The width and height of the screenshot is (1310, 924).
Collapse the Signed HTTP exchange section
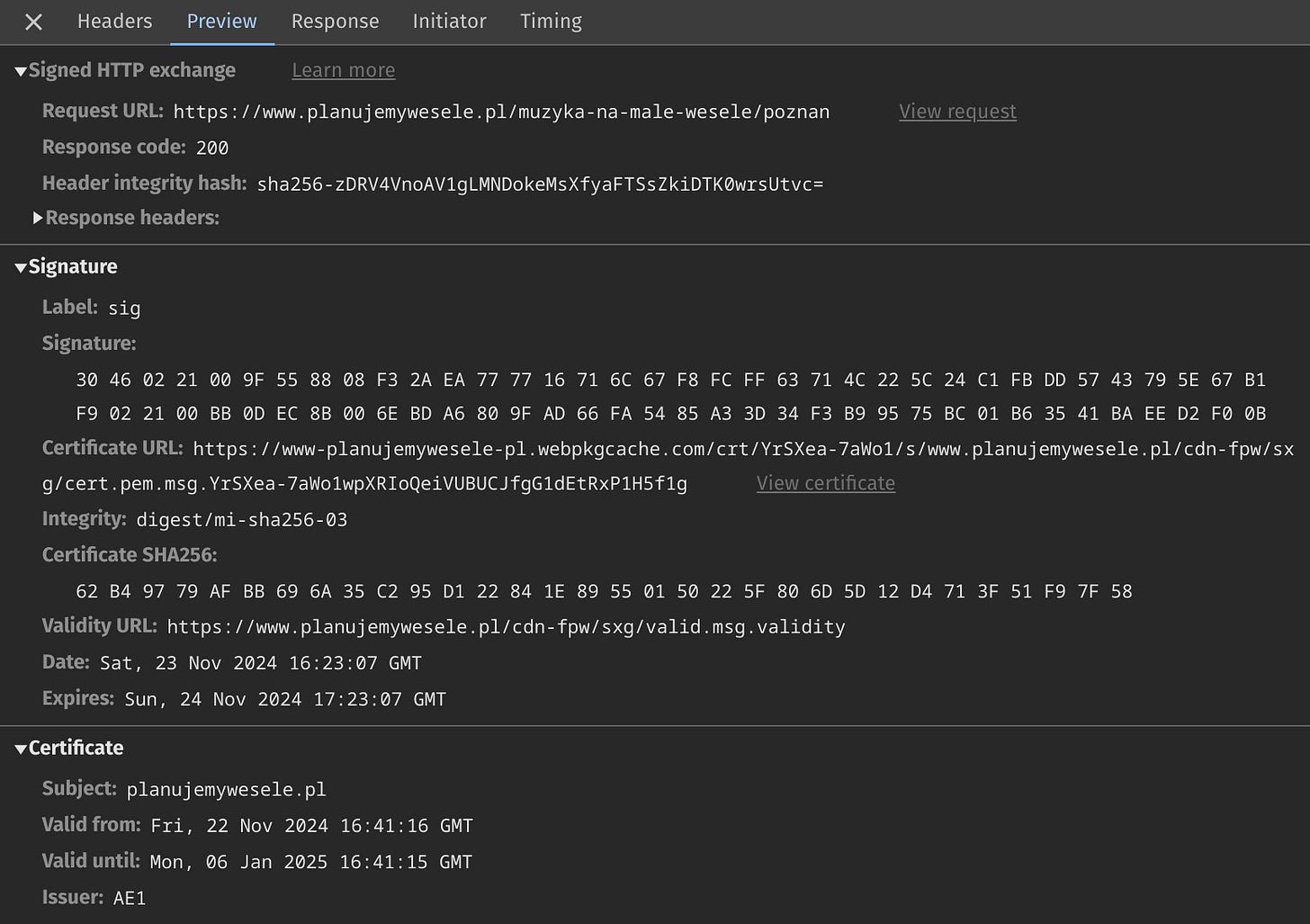pos(21,72)
